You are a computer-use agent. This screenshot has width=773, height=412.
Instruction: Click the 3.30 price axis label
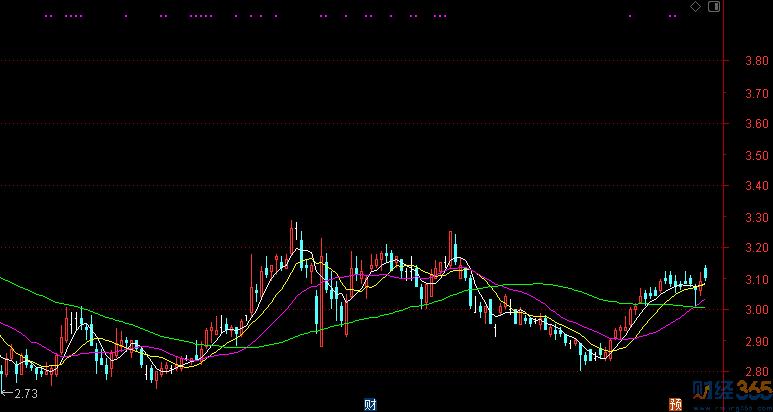tap(757, 217)
